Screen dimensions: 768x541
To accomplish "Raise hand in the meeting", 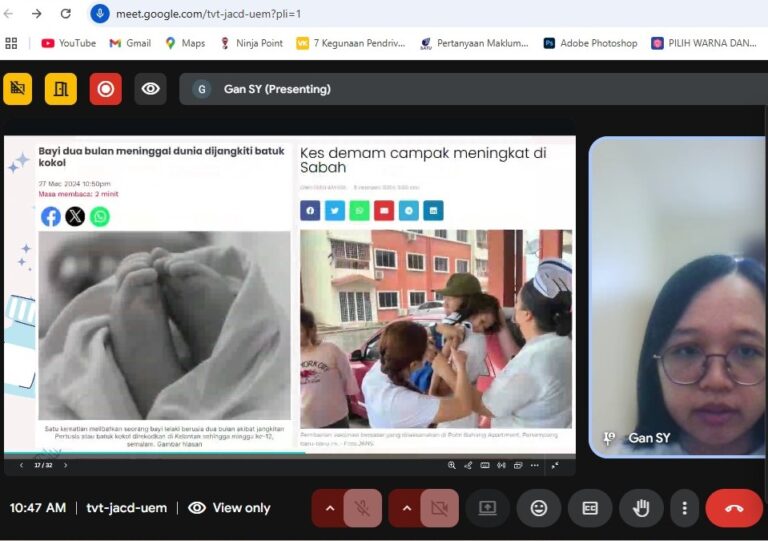I will 641,508.
